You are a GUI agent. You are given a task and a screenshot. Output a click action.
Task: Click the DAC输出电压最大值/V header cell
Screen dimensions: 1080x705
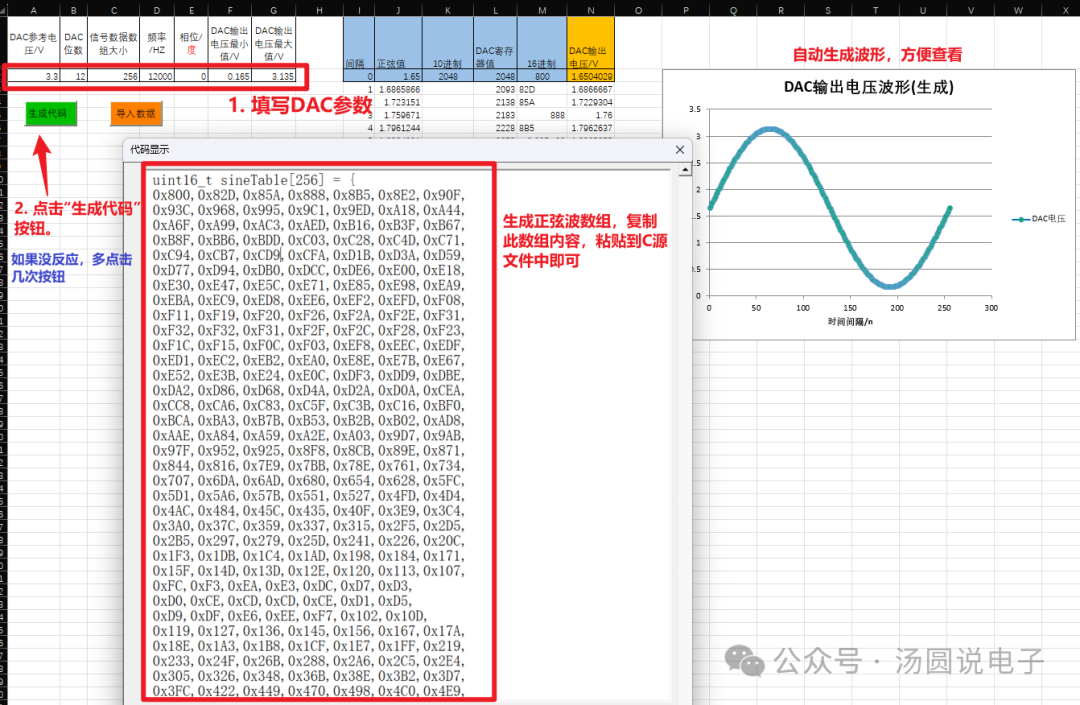273,43
